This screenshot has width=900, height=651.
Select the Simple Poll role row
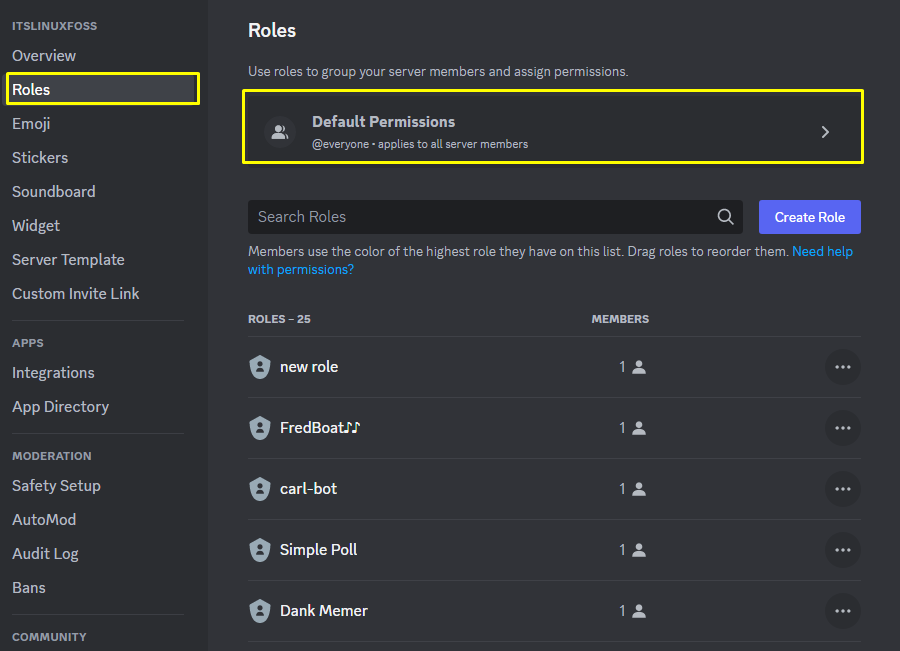coord(554,549)
